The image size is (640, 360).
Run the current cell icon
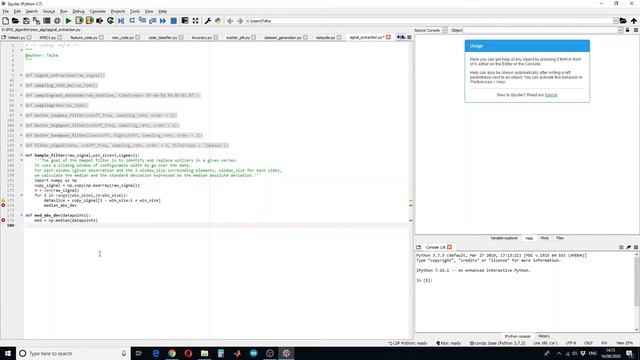(79, 21)
